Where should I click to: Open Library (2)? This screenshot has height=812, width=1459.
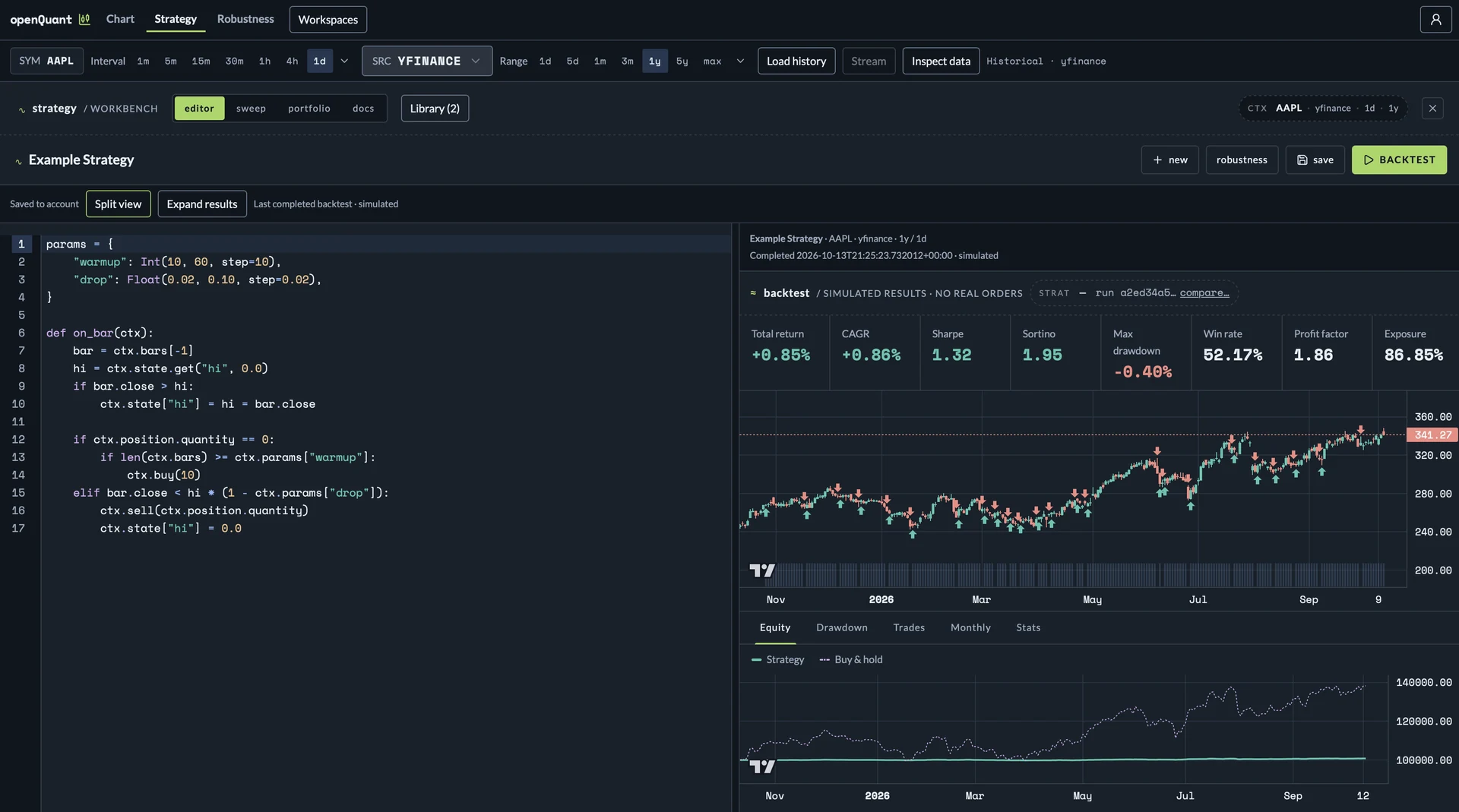pos(435,108)
